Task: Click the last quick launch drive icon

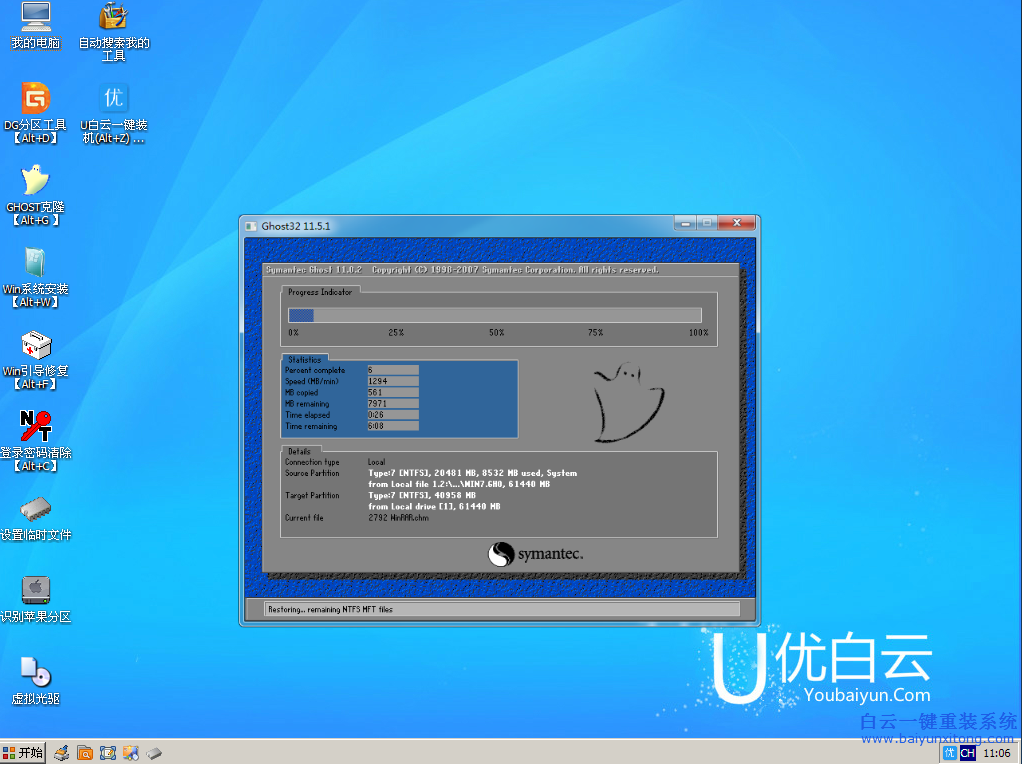Action: click(x=154, y=753)
